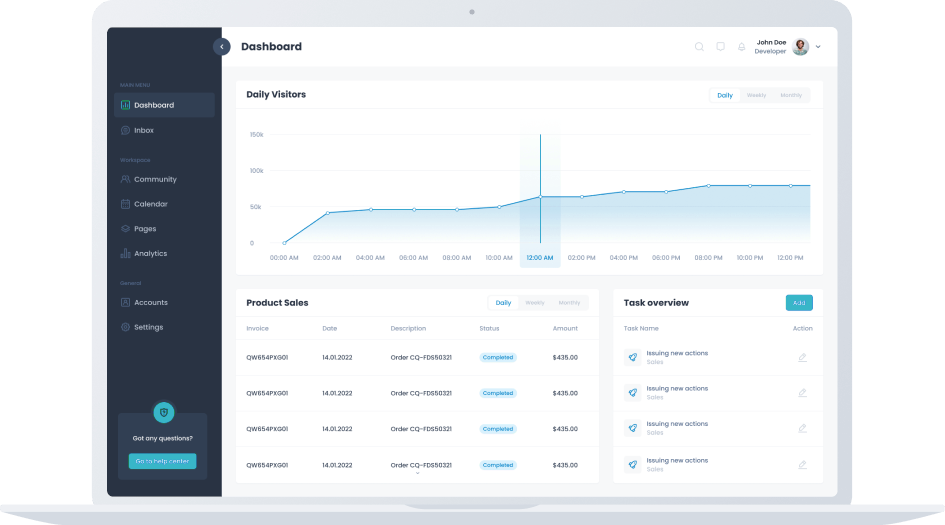Click the Pages icon in the sidebar

(125, 229)
